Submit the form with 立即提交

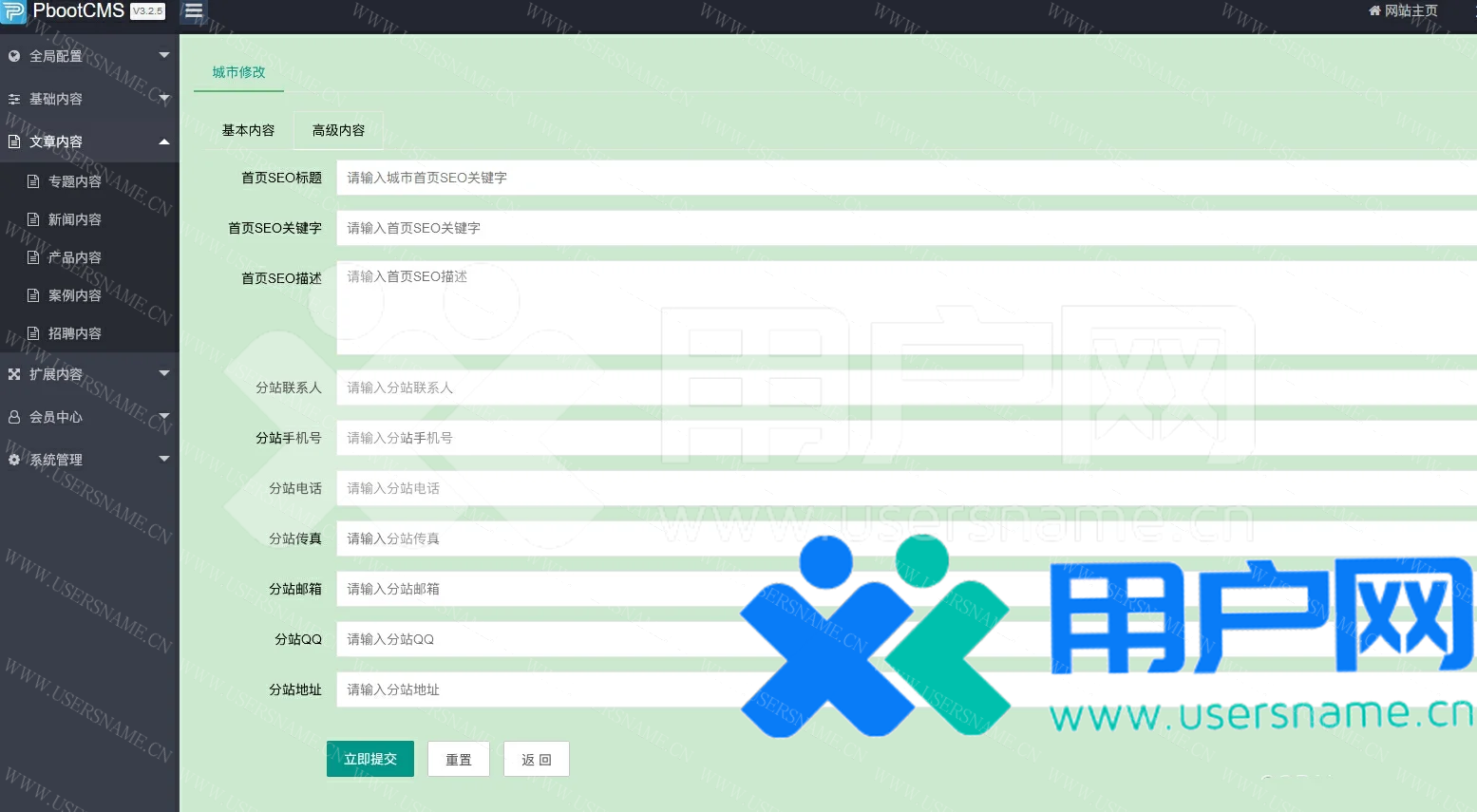[370, 759]
